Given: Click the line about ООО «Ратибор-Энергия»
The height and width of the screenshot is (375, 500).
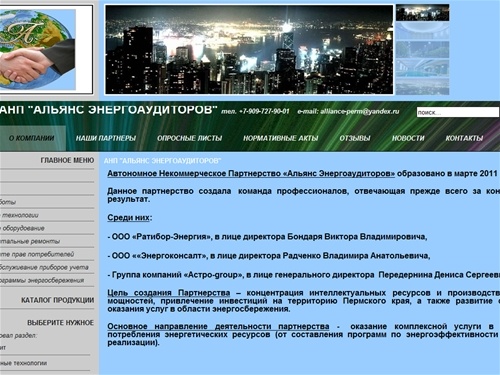Looking at the screenshot, I should coord(267,237).
